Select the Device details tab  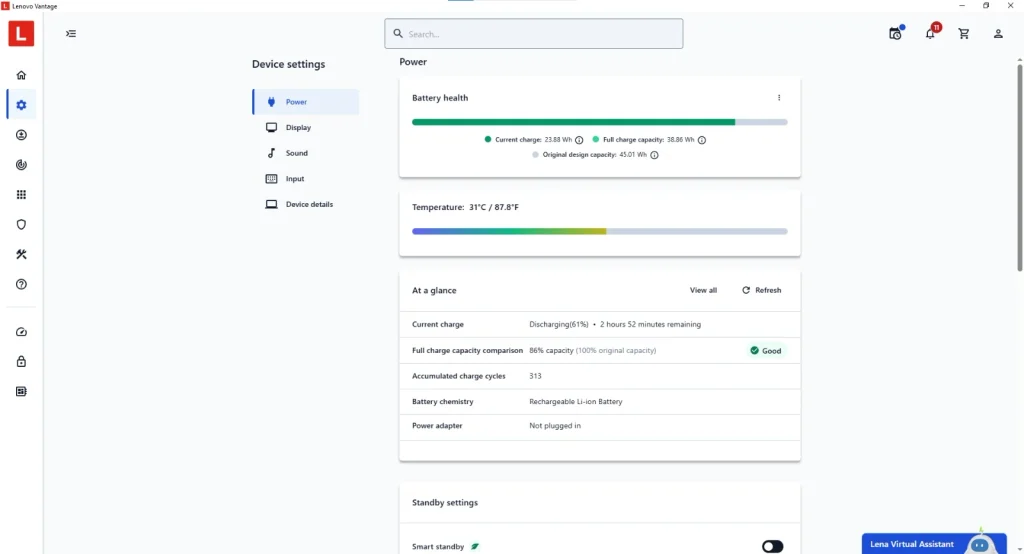tap(306, 204)
